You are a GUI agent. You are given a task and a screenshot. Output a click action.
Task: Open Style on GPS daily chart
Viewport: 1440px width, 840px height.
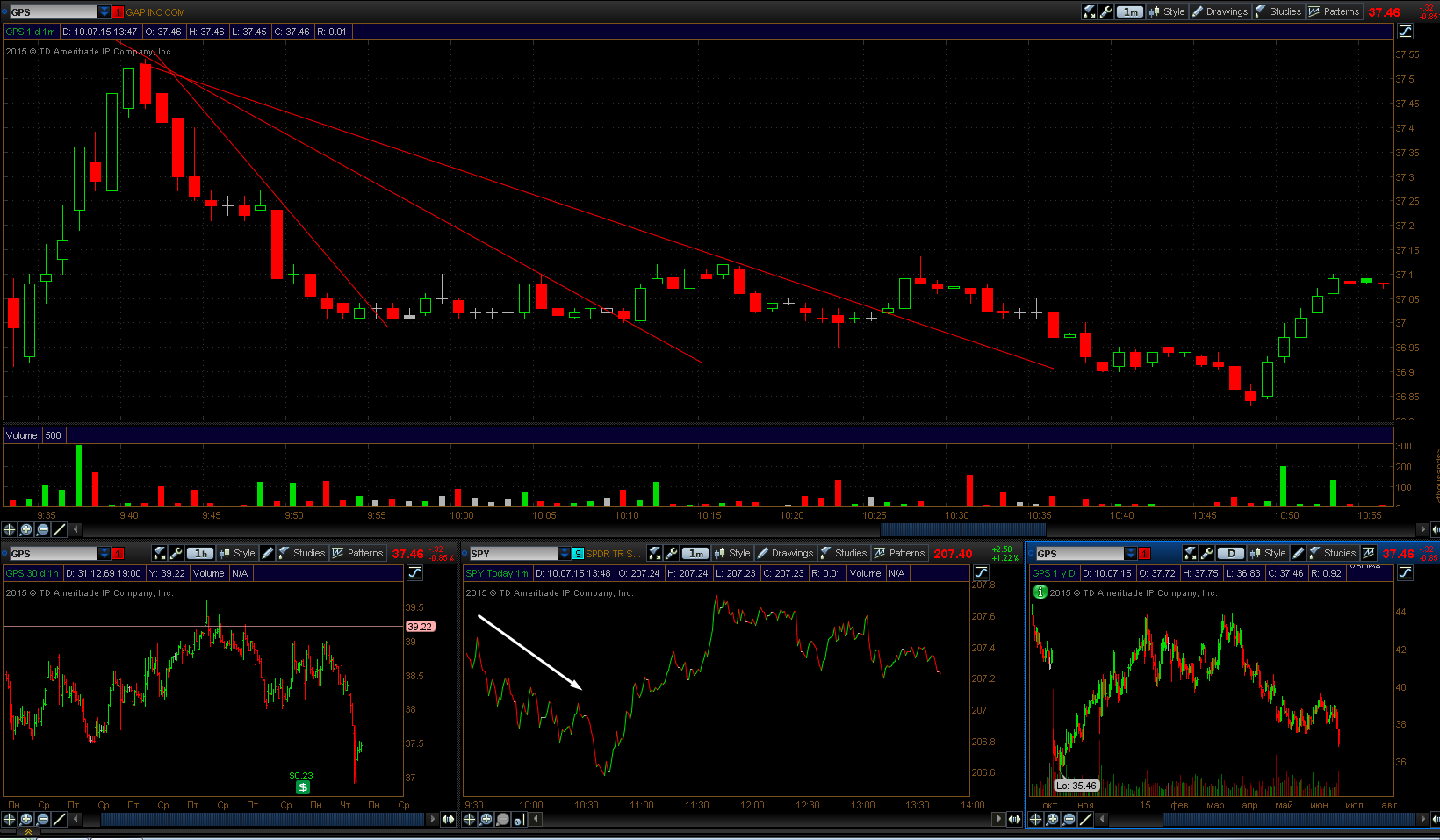point(1268,553)
